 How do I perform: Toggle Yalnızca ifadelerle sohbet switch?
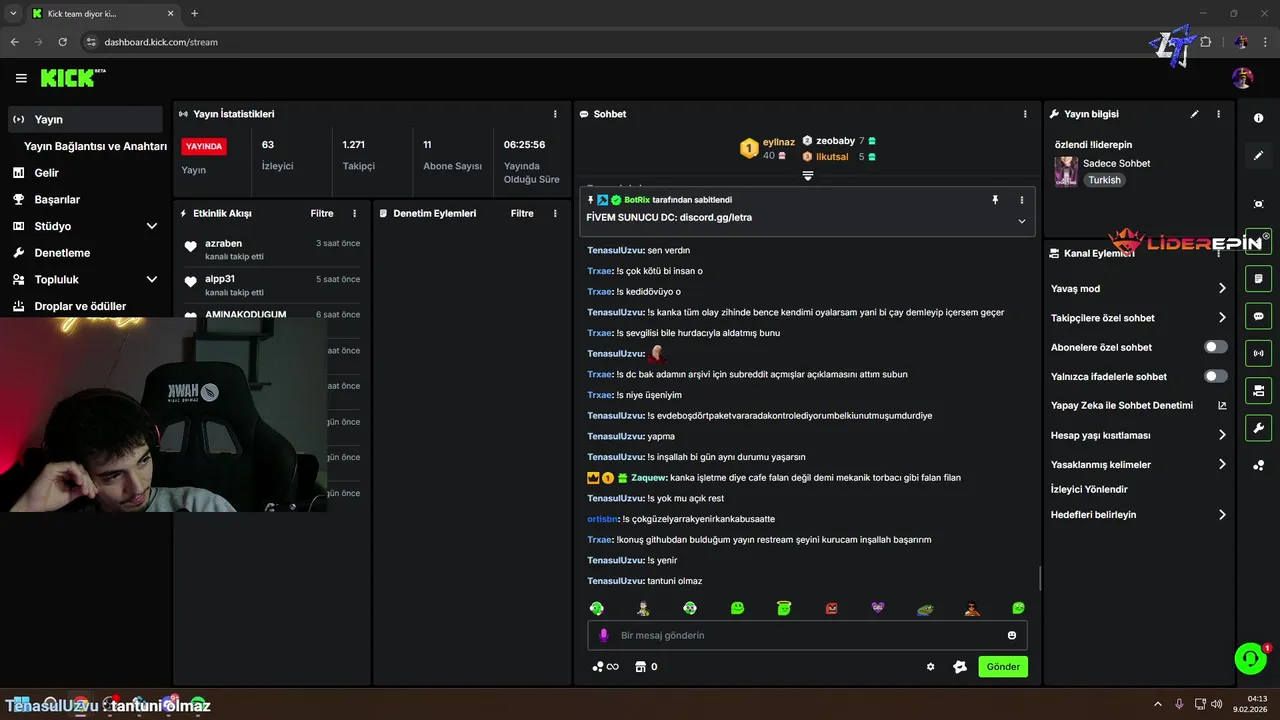pyautogui.click(x=1215, y=376)
